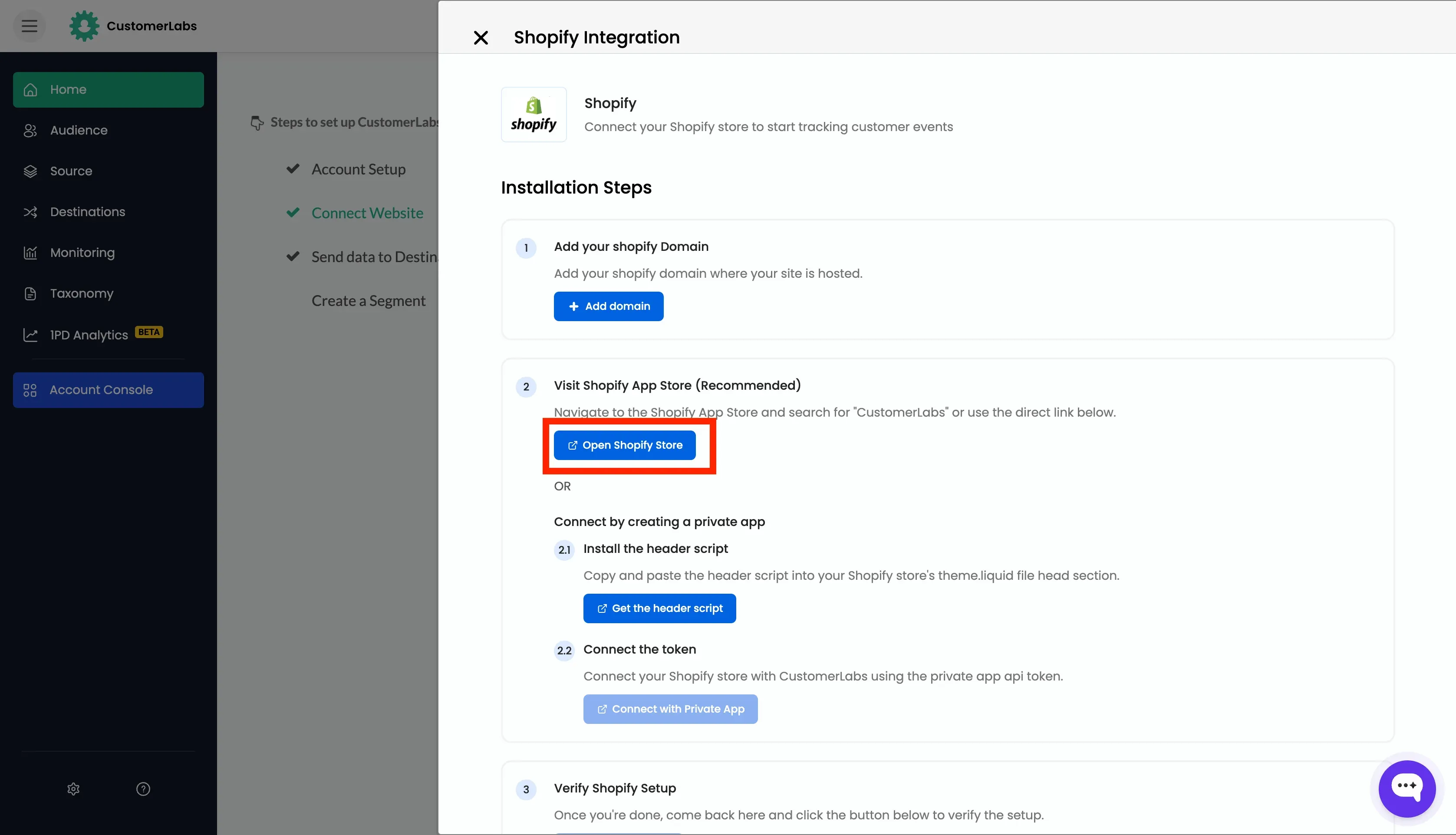Click 'Shopify Integration' panel title
This screenshot has height=835, width=1456.
pyautogui.click(x=596, y=37)
